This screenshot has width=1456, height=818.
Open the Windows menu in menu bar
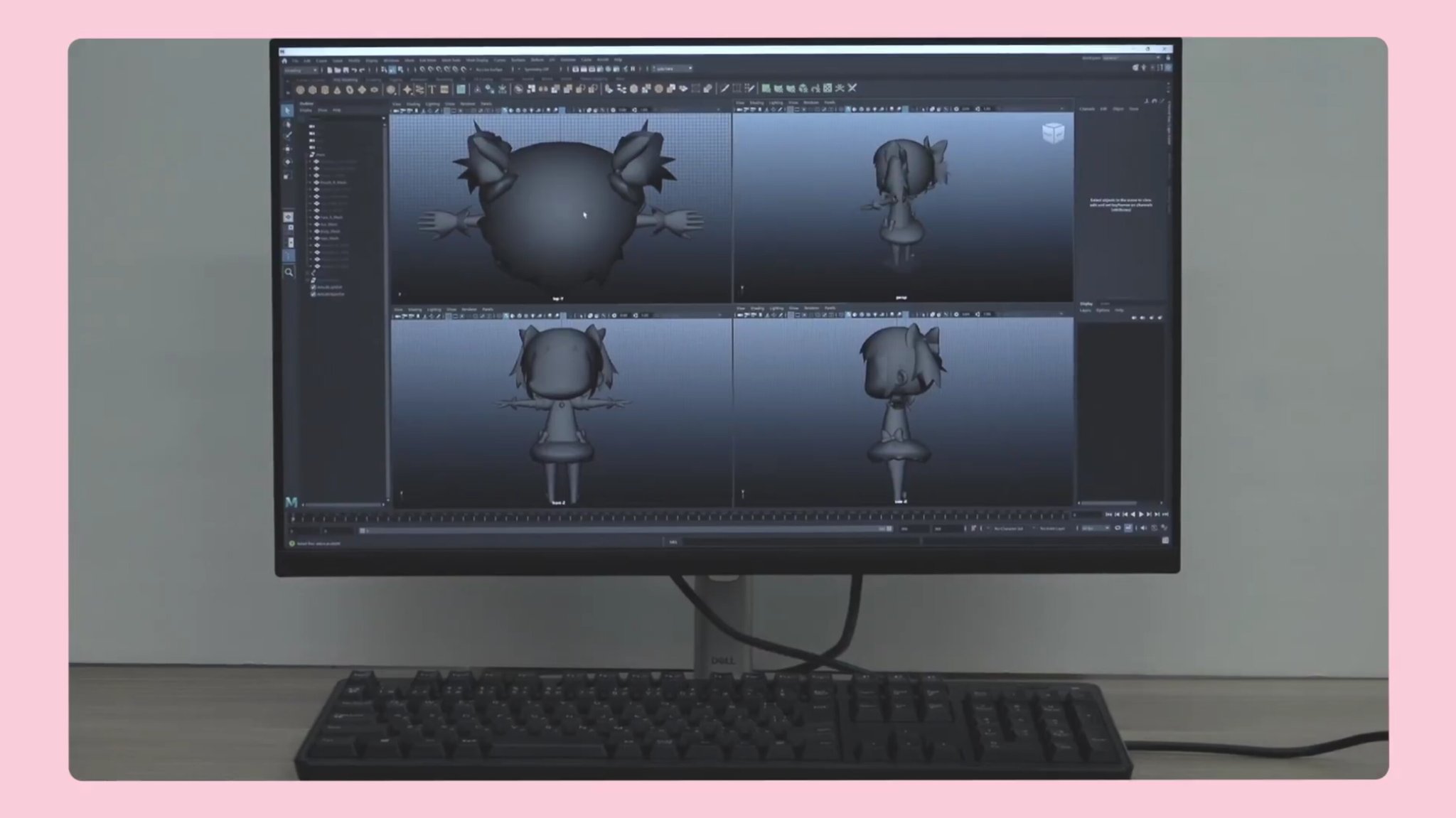pos(391,60)
